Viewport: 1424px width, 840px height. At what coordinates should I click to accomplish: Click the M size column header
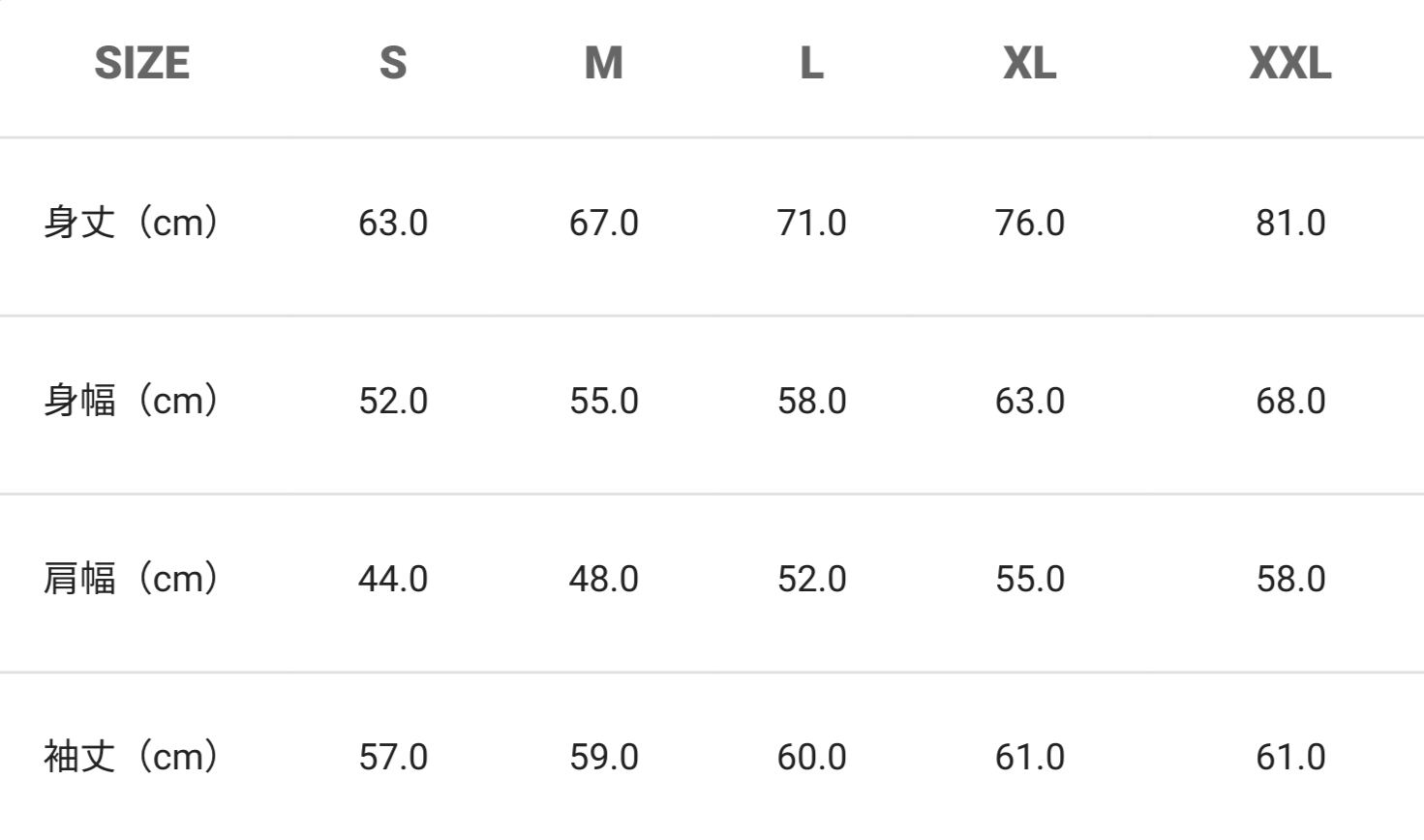point(603,64)
